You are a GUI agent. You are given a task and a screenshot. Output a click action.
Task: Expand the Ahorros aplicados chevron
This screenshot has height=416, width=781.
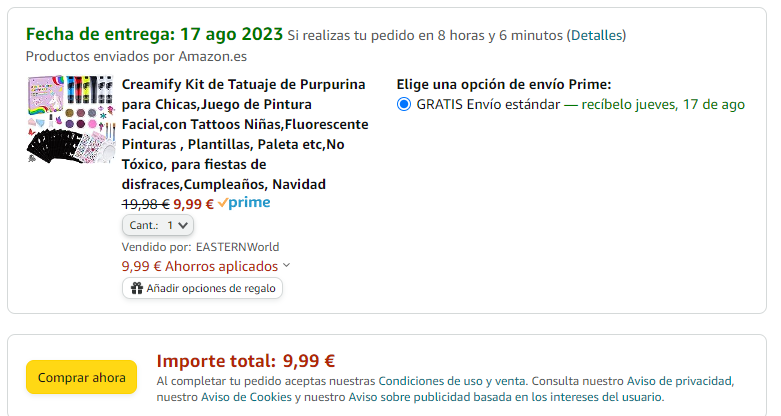coord(286,266)
